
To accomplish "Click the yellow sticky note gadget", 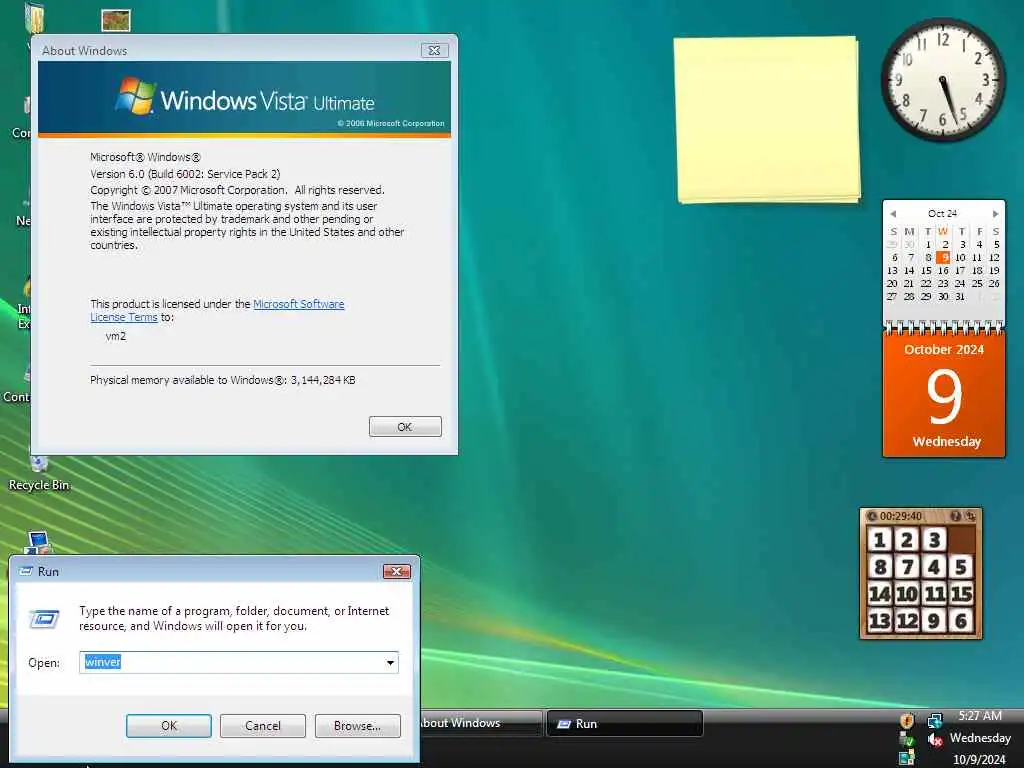I will tap(767, 120).
